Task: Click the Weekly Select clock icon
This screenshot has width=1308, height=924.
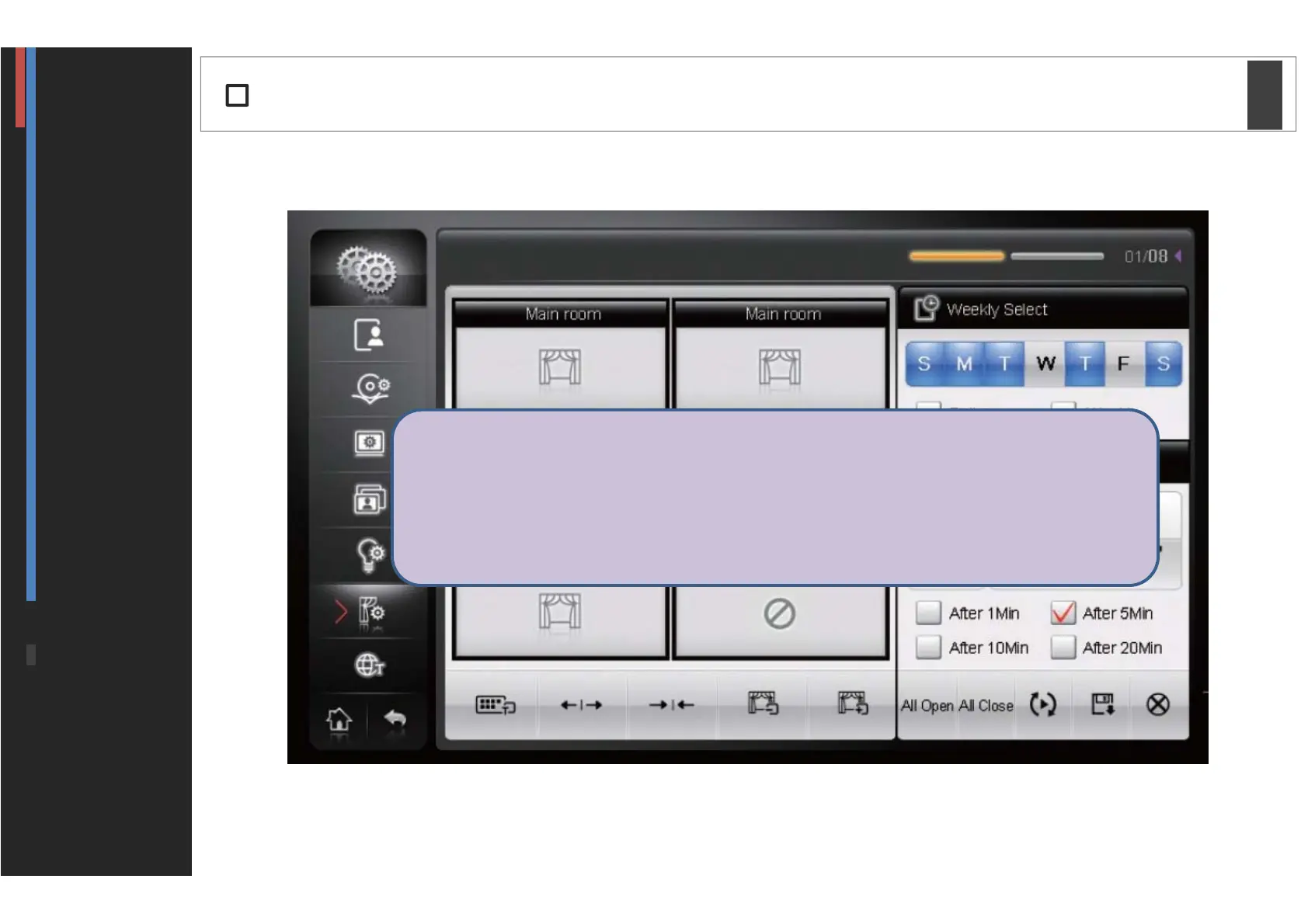Action: coord(926,308)
